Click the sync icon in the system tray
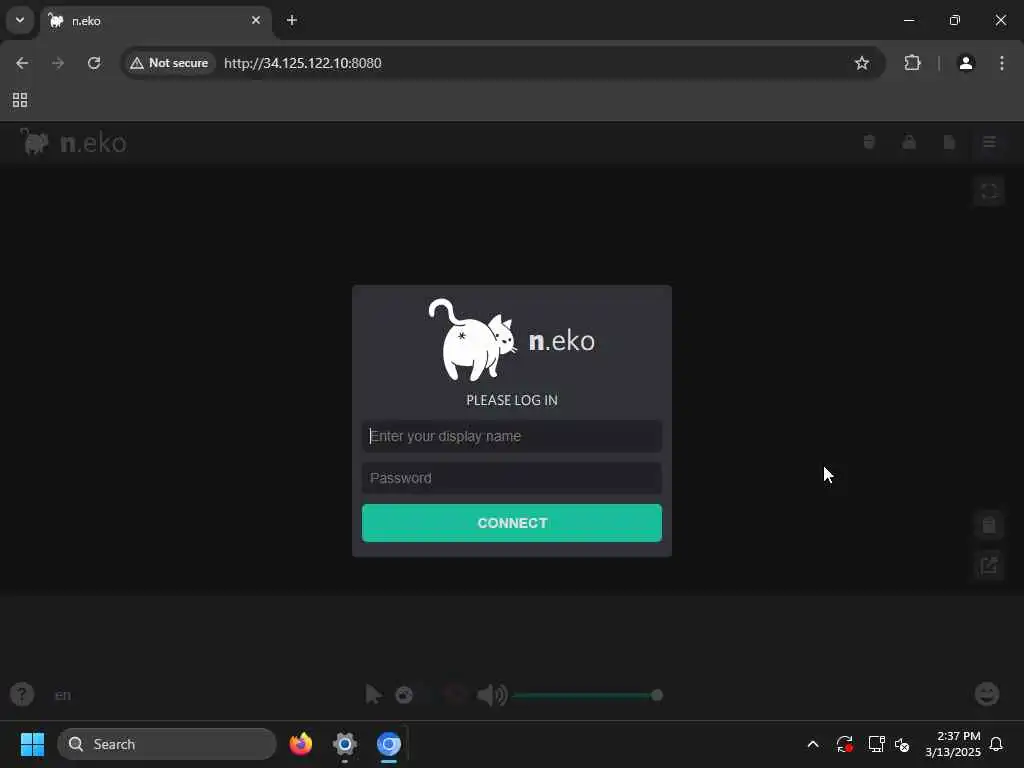Screen dimensions: 1024x768 [x=844, y=744]
